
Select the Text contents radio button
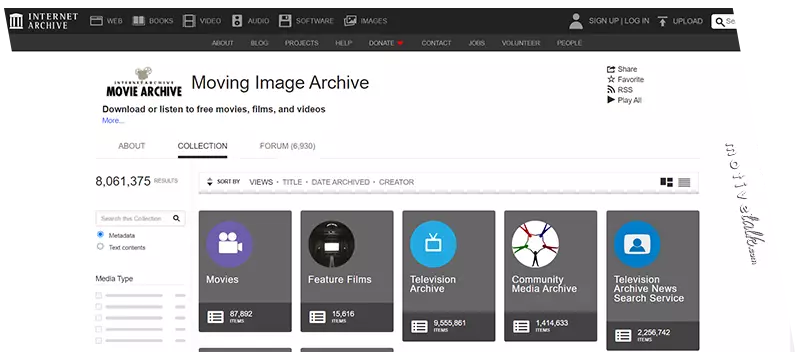[x=100, y=247]
